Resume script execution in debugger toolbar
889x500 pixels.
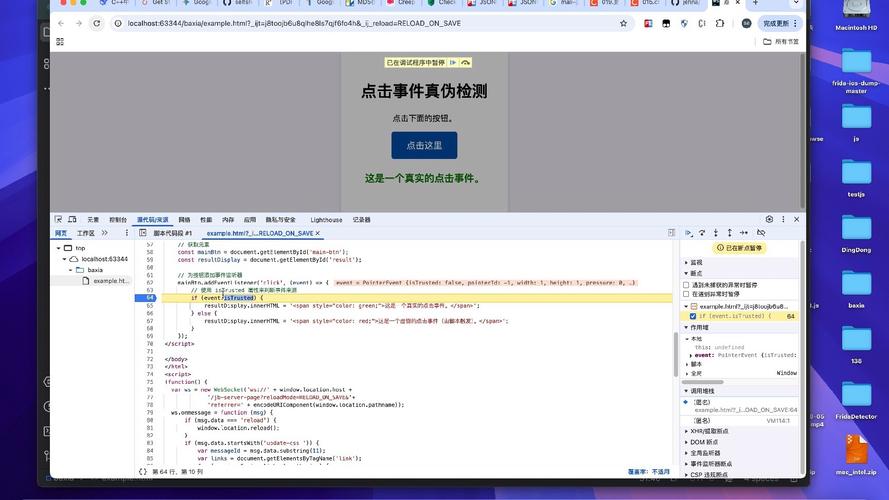coord(688,233)
